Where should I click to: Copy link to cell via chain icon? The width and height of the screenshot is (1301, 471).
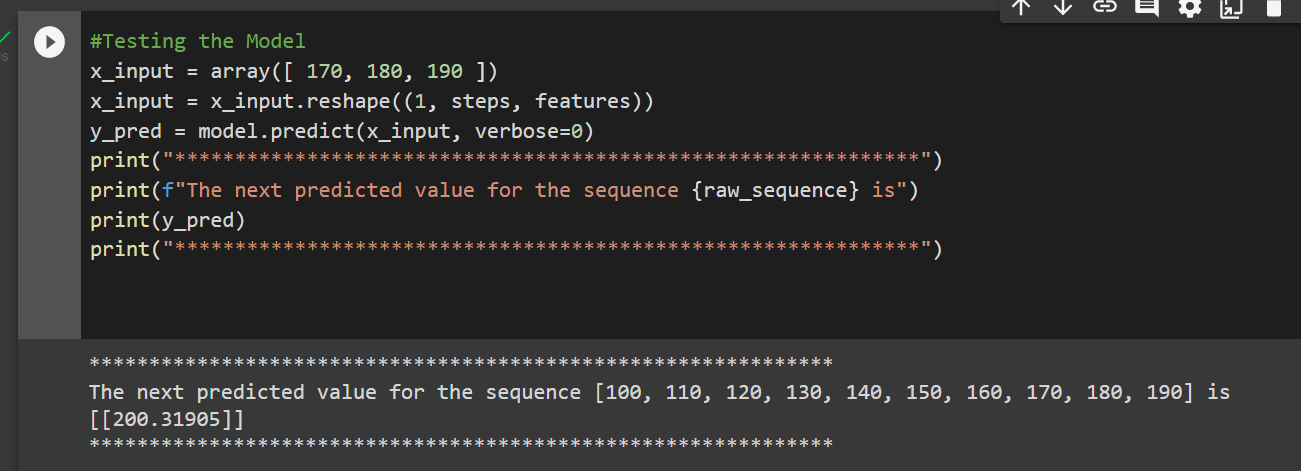(x=1105, y=7)
